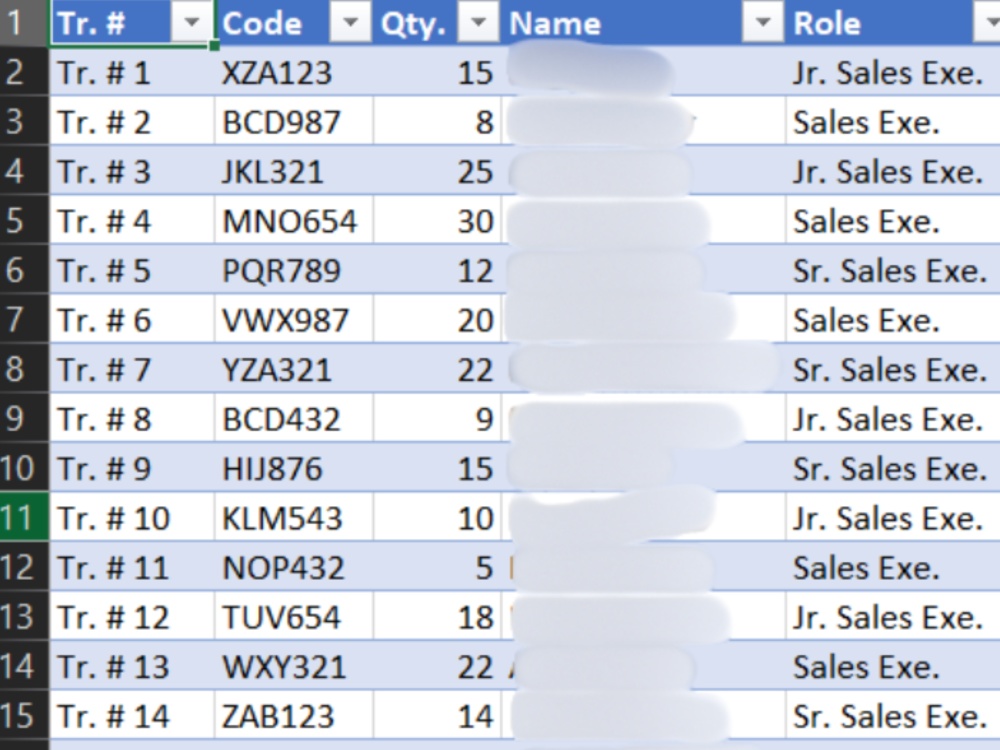Screen dimensions: 1000x750
Task: Select code cell TUV654
Action: tap(294, 617)
